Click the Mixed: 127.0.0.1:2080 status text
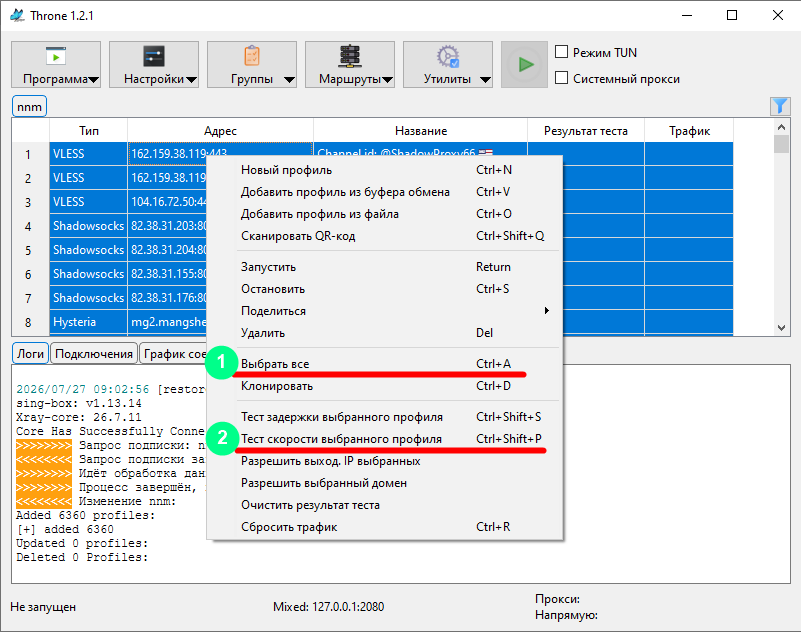Screen dimensions: 801x632 point(328,606)
